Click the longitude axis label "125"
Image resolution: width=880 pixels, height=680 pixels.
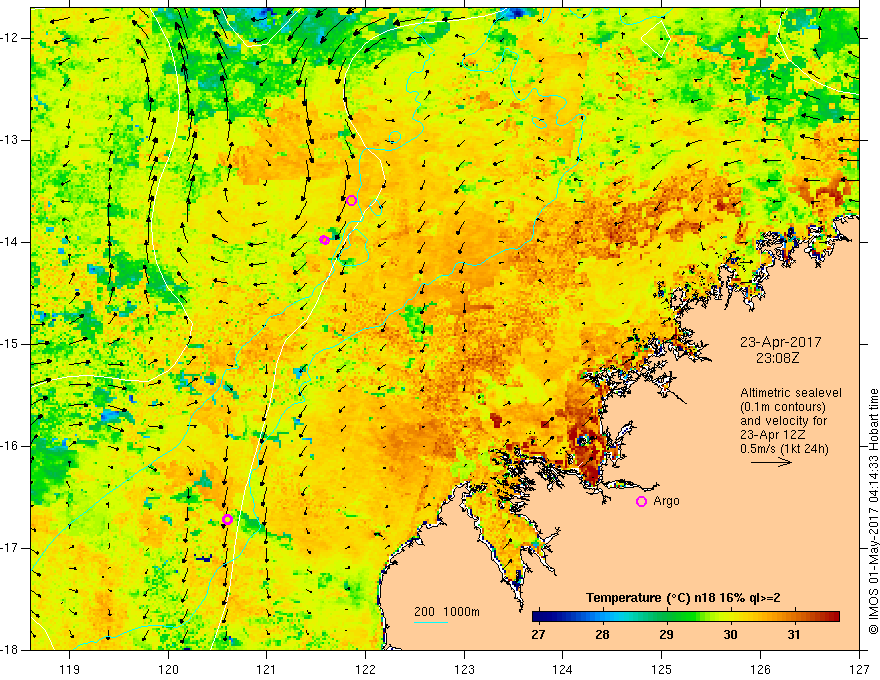click(662, 669)
